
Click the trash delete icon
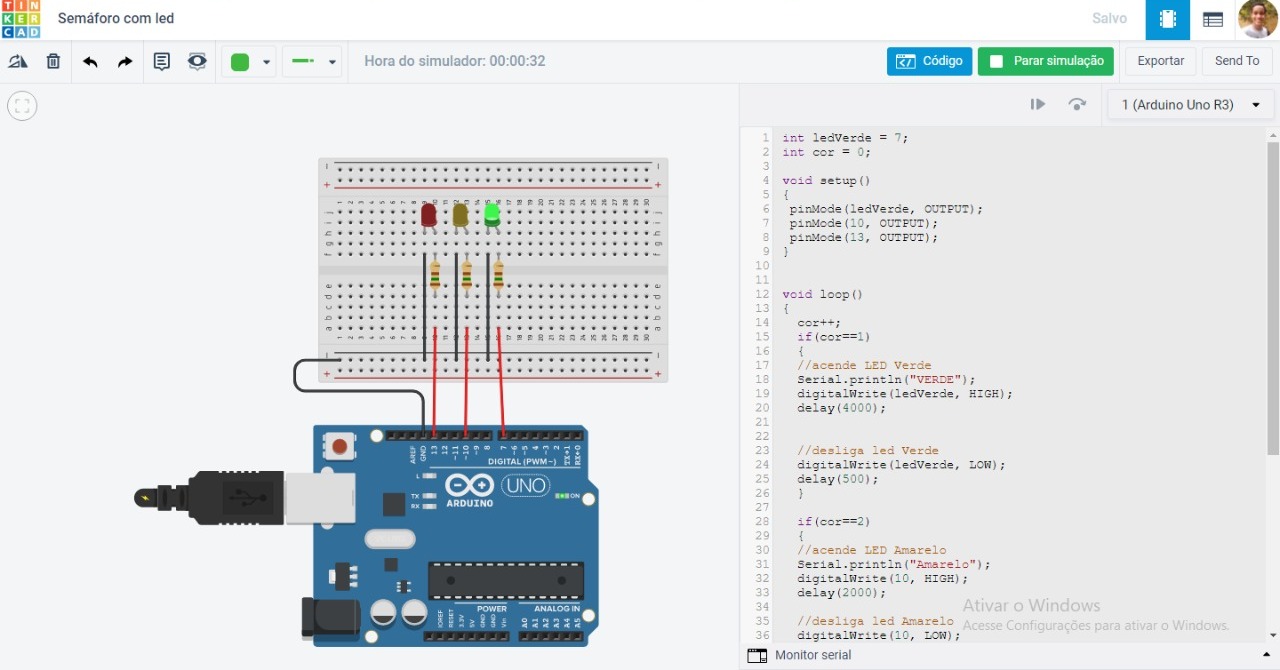54,62
